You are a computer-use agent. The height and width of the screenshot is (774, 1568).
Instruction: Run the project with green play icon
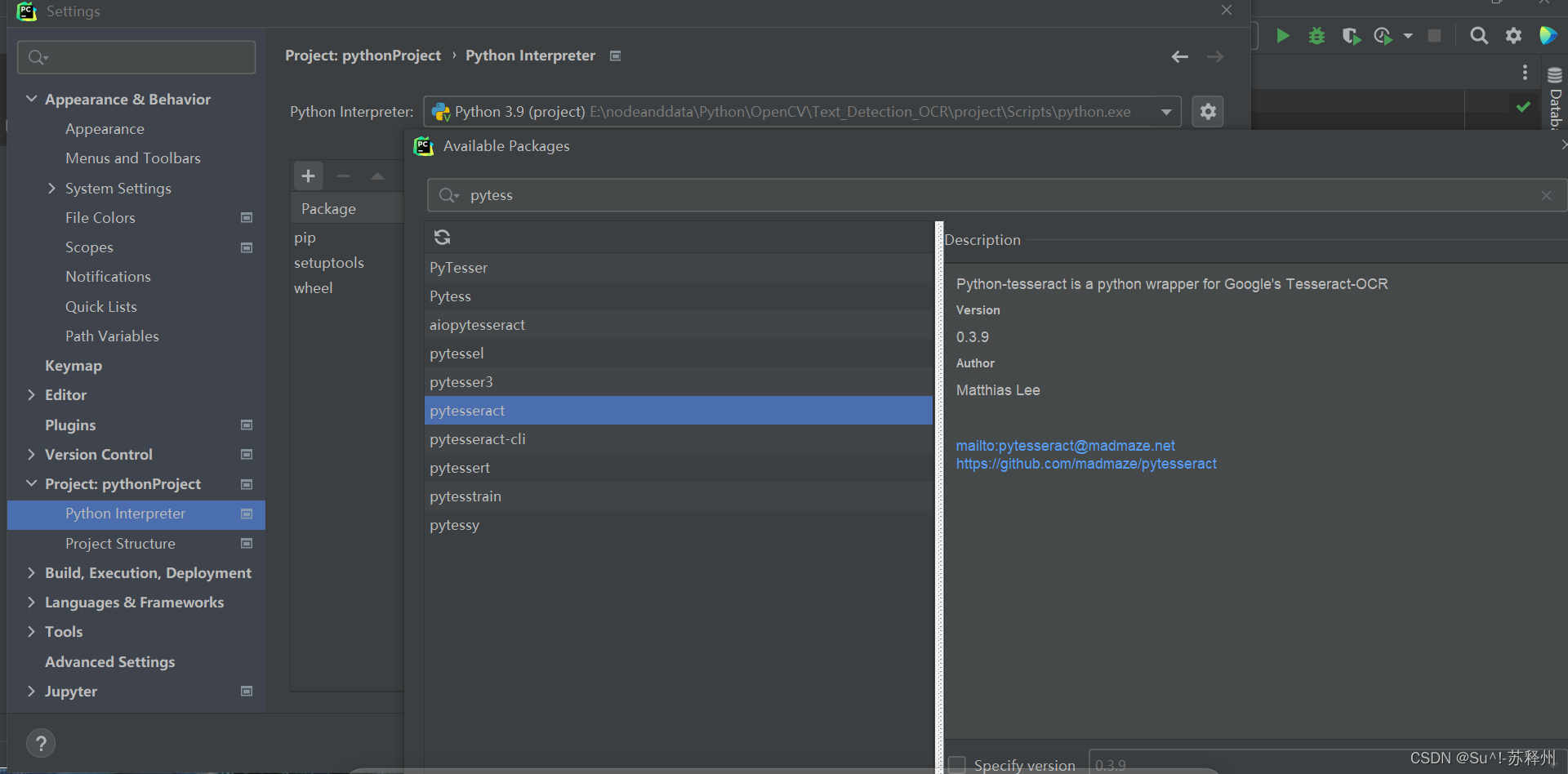pyautogui.click(x=1283, y=35)
